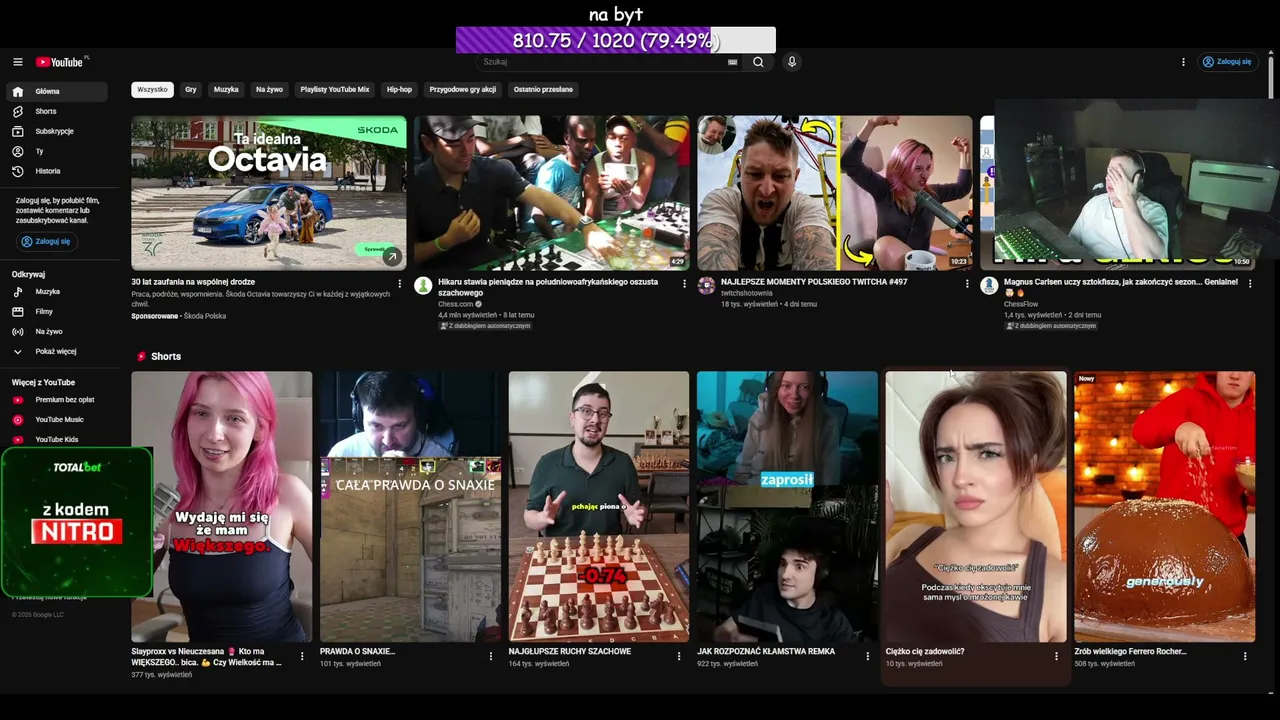Open the pink-haired Slayproxx short
This screenshot has width=1280, height=720.
coord(222,506)
